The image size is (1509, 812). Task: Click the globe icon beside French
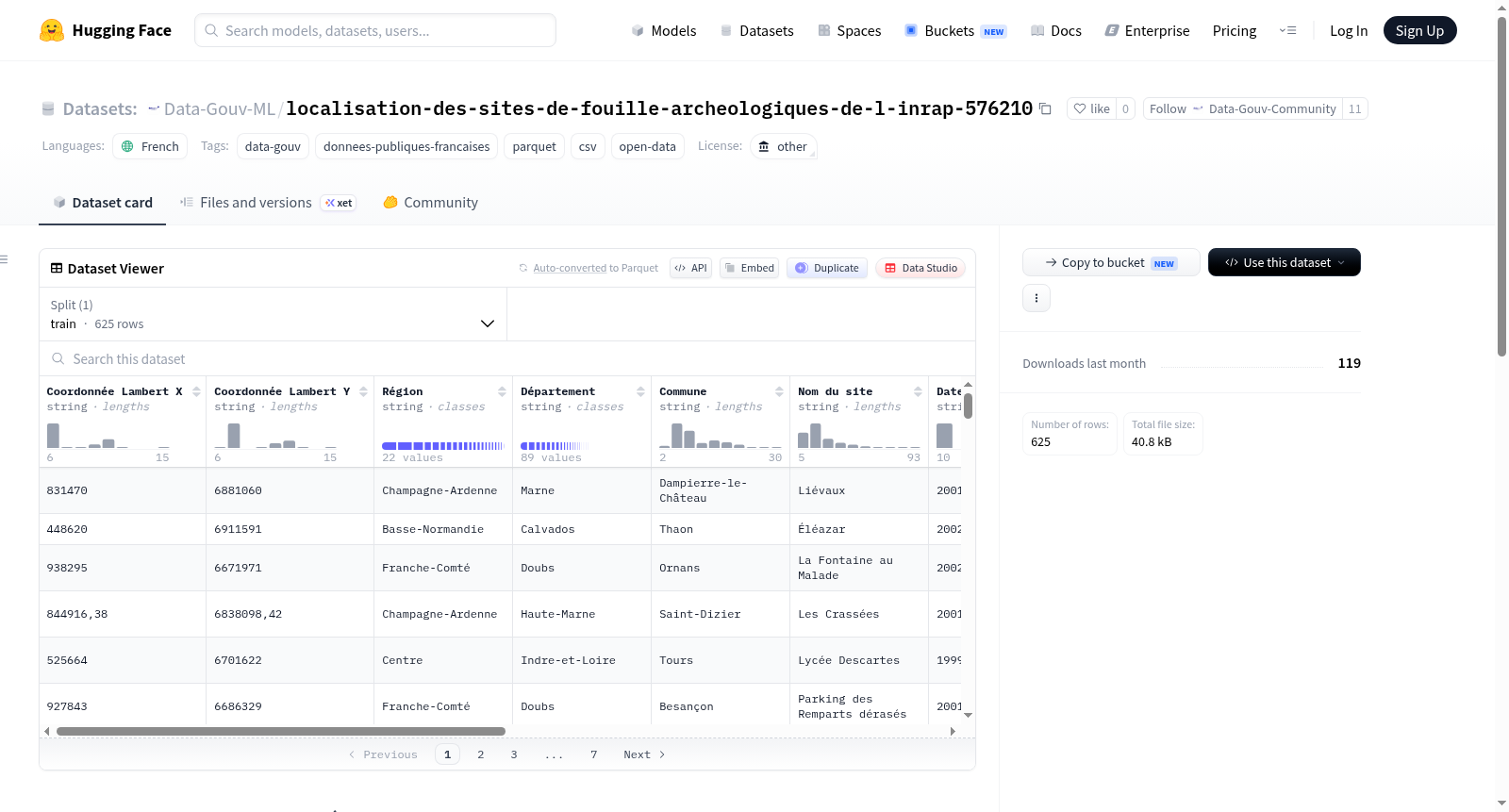tap(127, 146)
